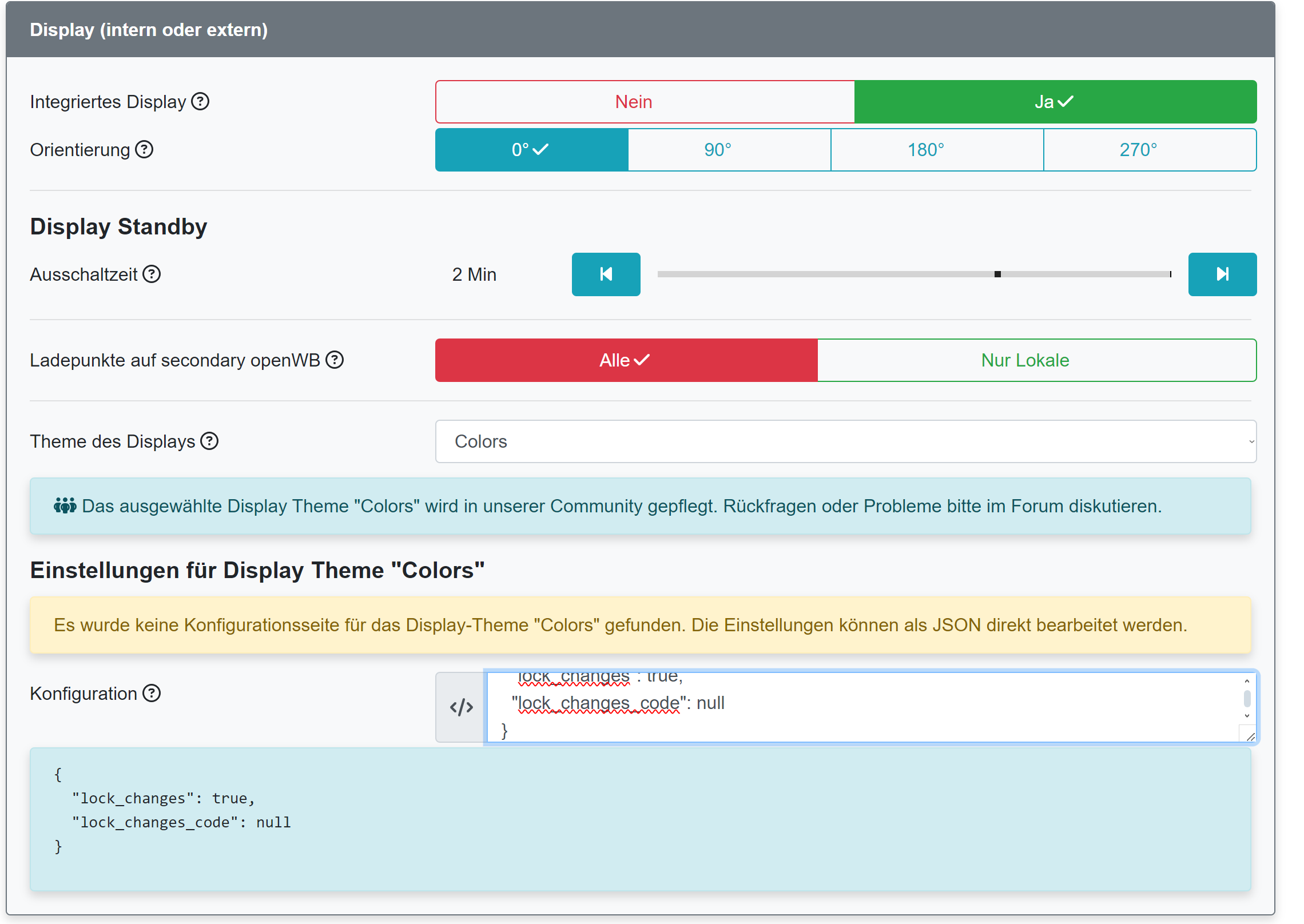Screen dimensions: 1304x924
Task: Click help icon next to Integriertes Display
Action: [x=200, y=102]
